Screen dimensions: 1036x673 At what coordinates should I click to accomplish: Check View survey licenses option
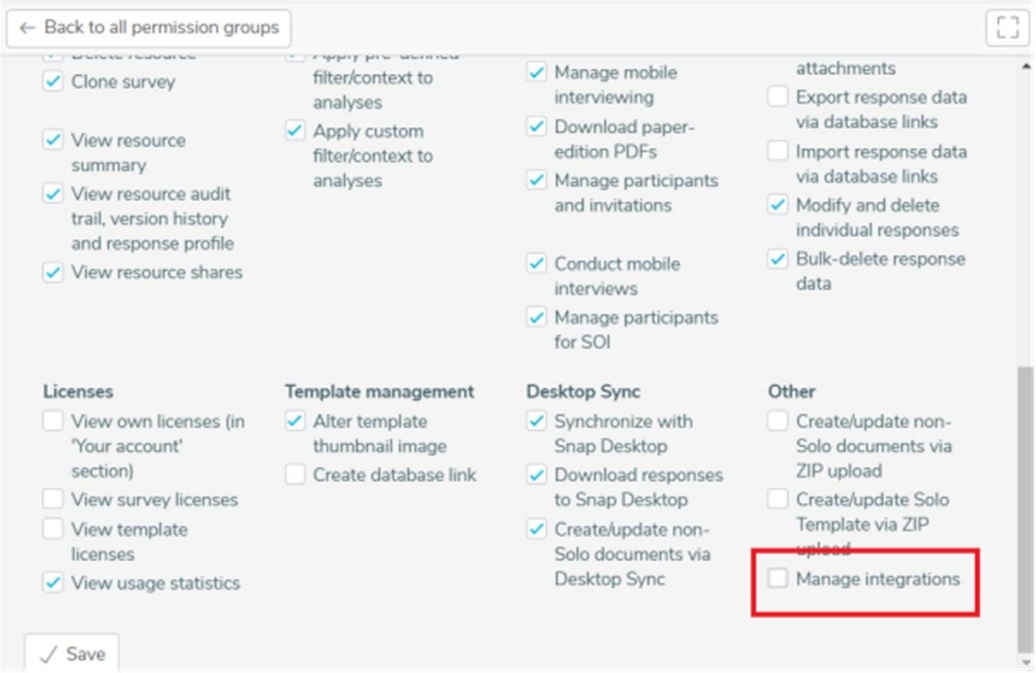pos(53,499)
